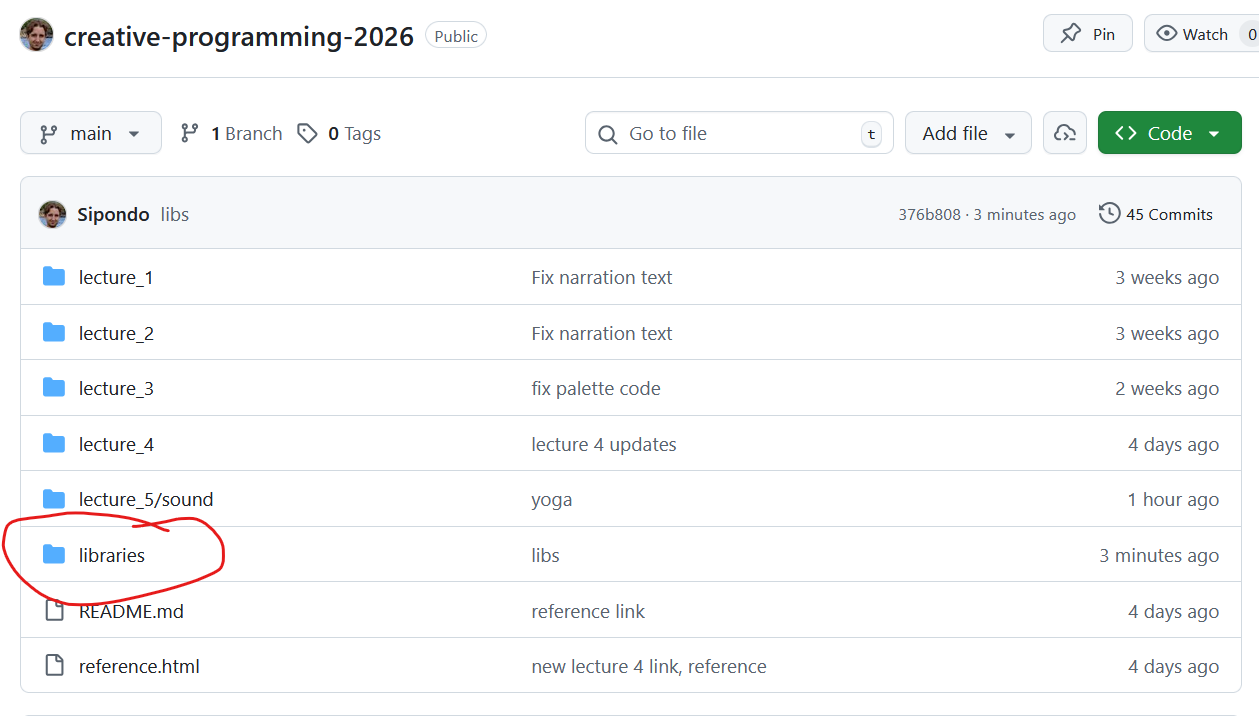Click the Sipondo commit author avatar
The image size is (1259, 716).
53,214
